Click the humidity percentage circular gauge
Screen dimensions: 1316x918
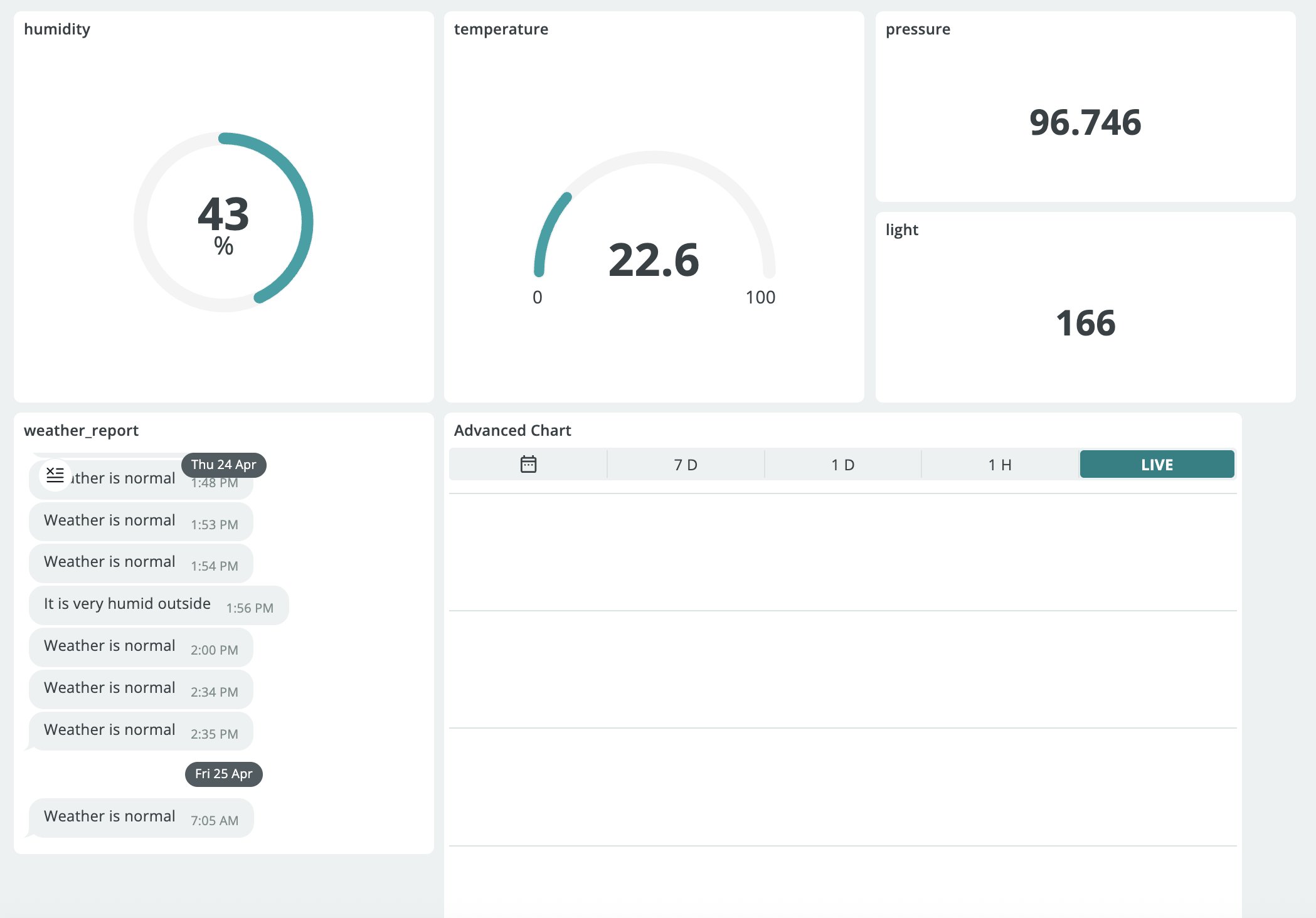tap(223, 222)
